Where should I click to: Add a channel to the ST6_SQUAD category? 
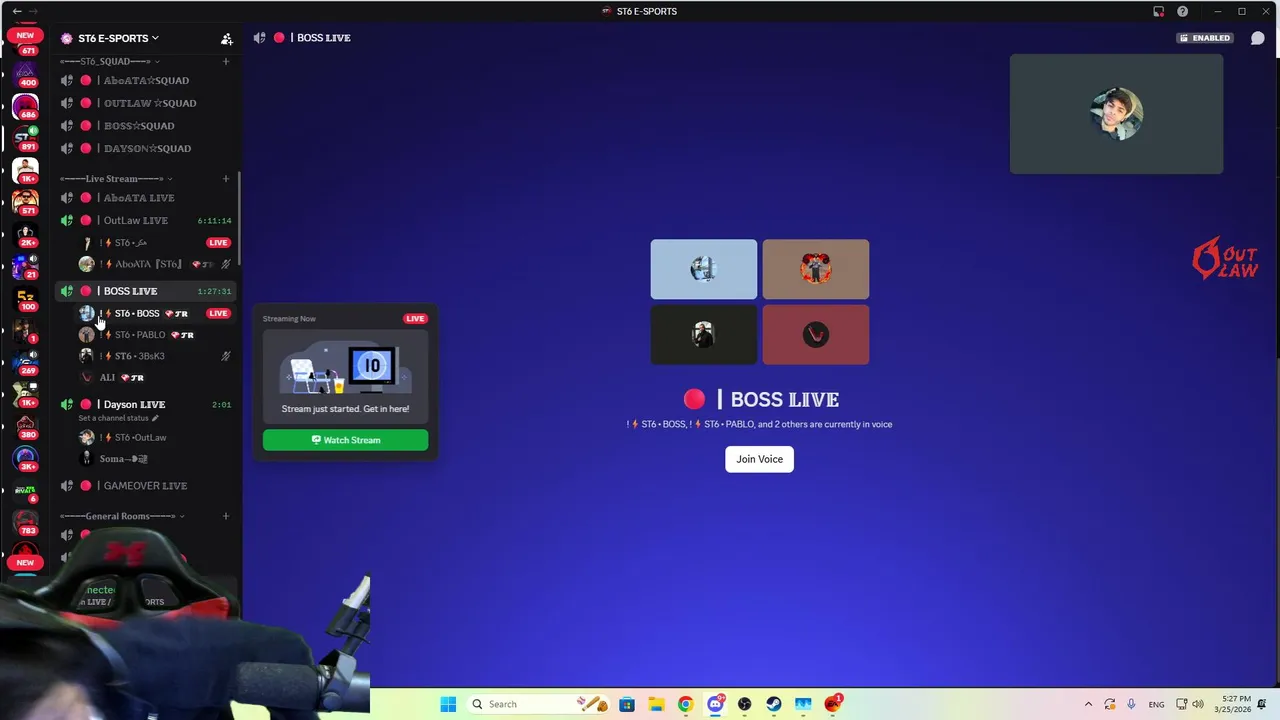click(x=226, y=61)
